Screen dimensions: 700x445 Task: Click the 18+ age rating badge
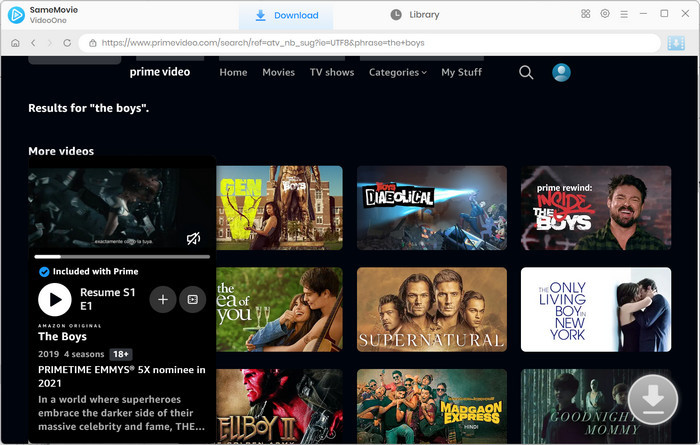coord(121,354)
